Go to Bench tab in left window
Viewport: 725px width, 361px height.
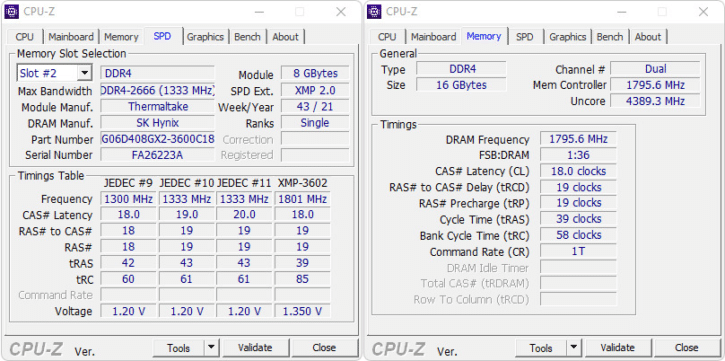tap(247, 37)
